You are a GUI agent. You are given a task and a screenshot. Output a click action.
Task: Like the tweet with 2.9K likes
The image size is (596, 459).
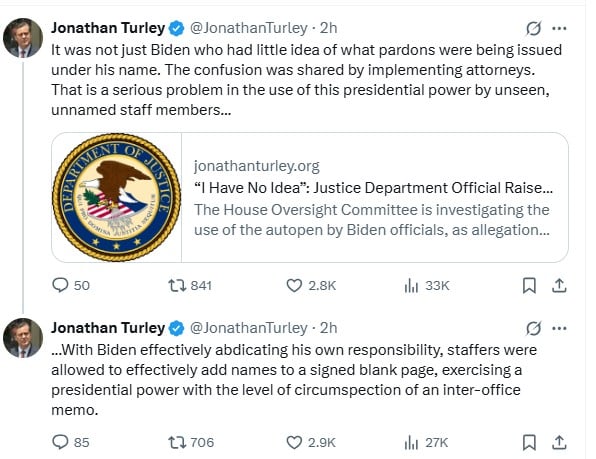(x=311, y=442)
